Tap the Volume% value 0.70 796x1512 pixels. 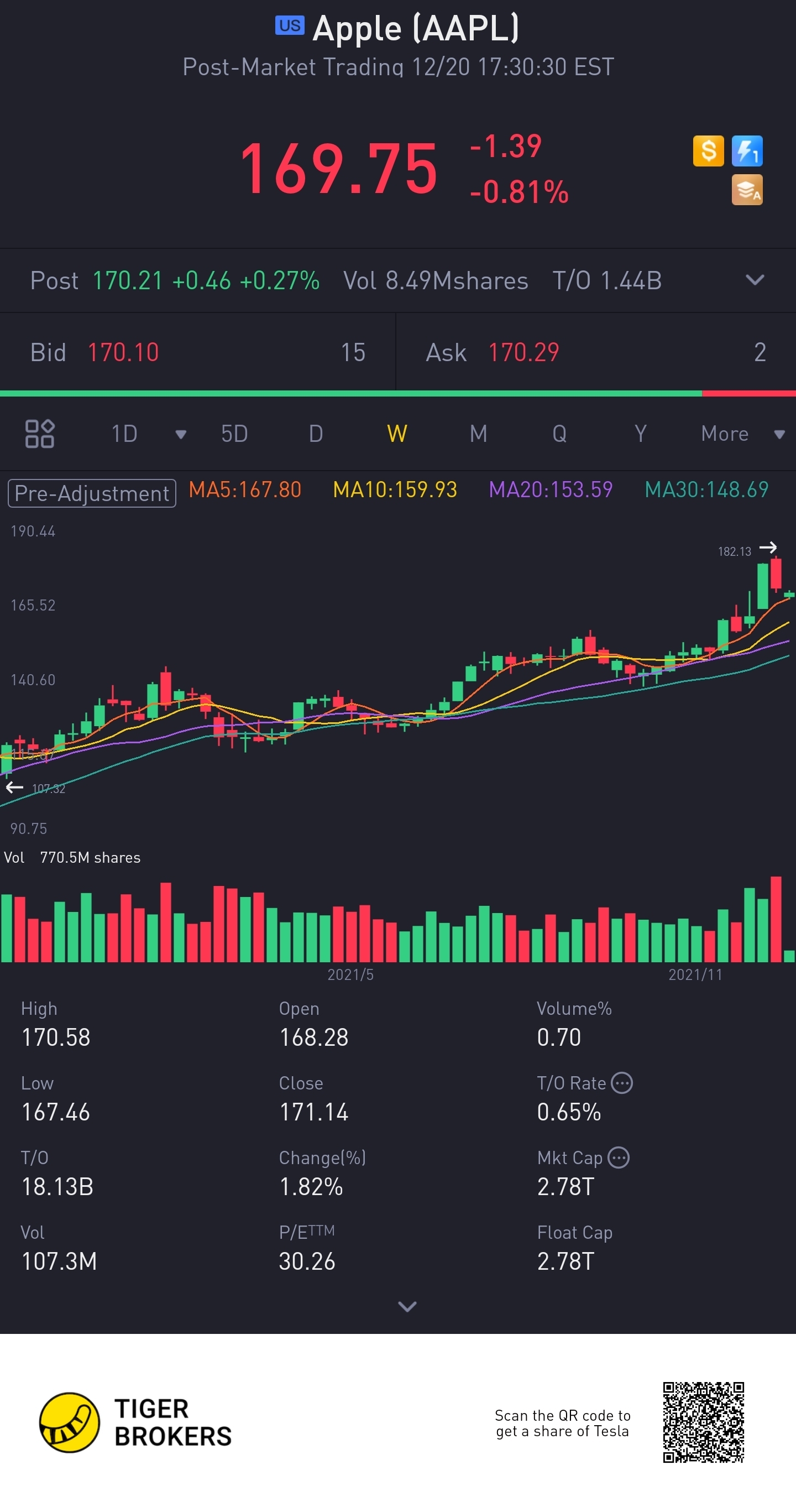558,1037
